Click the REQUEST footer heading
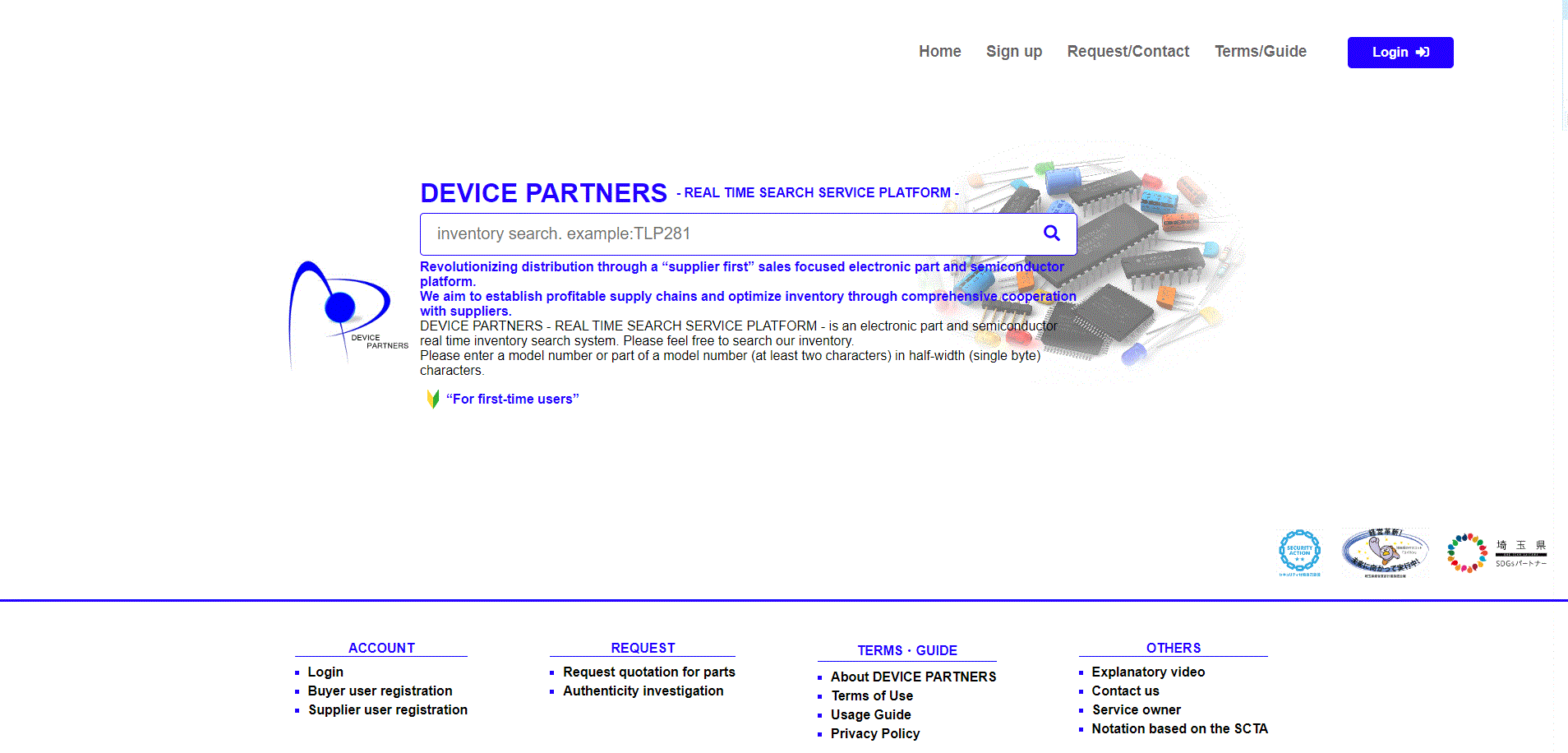Viewport: 1568px width, 753px height. tap(643, 648)
